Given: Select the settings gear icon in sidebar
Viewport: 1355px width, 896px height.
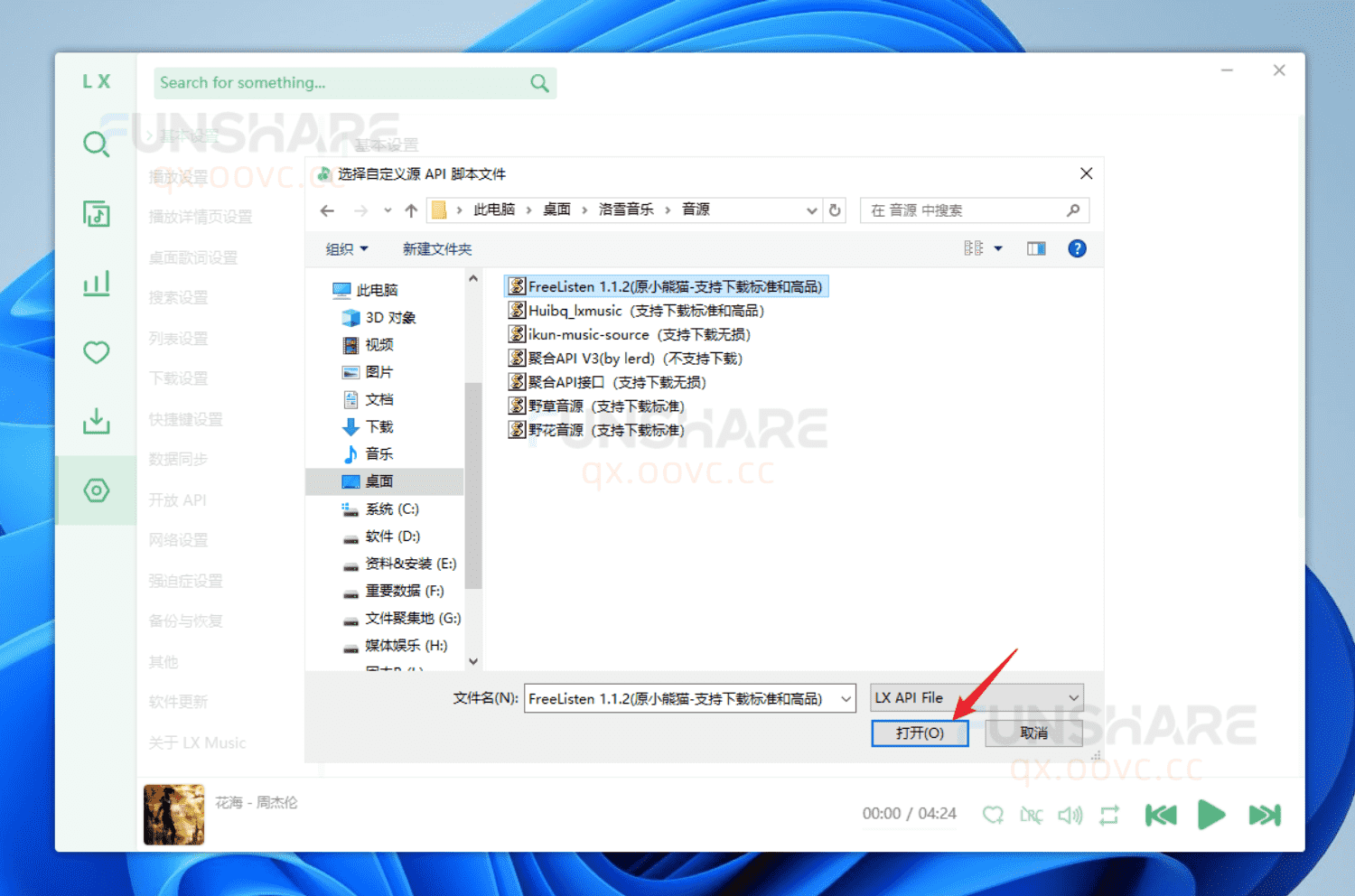Looking at the screenshot, I should click(96, 490).
